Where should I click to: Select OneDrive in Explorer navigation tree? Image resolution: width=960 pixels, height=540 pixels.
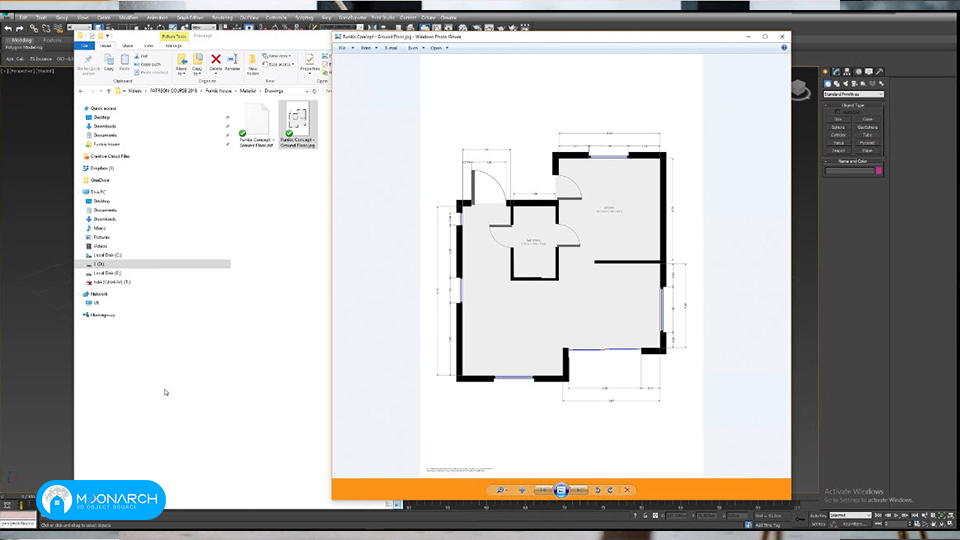pyautogui.click(x=100, y=181)
